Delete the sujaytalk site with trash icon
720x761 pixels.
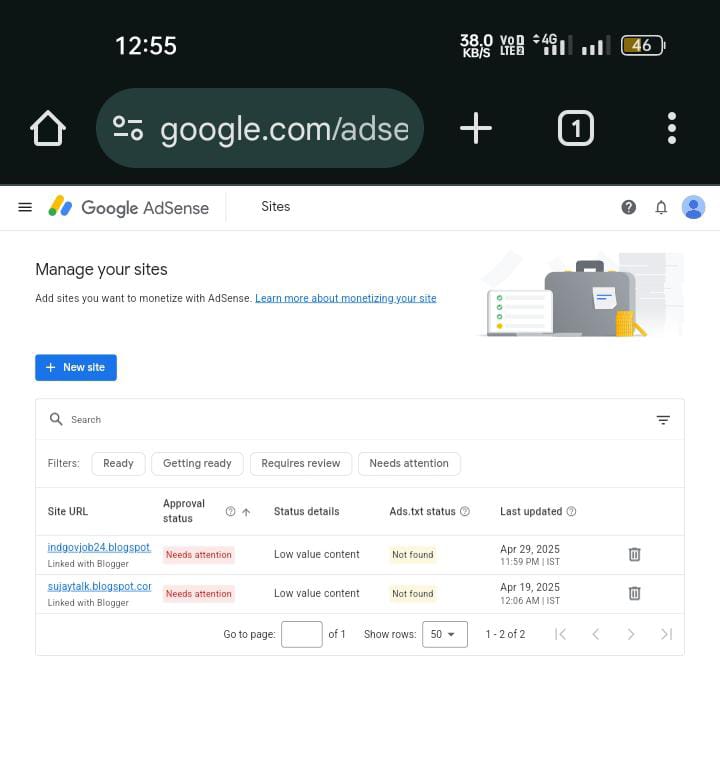pyautogui.click(x=635, y=593)
